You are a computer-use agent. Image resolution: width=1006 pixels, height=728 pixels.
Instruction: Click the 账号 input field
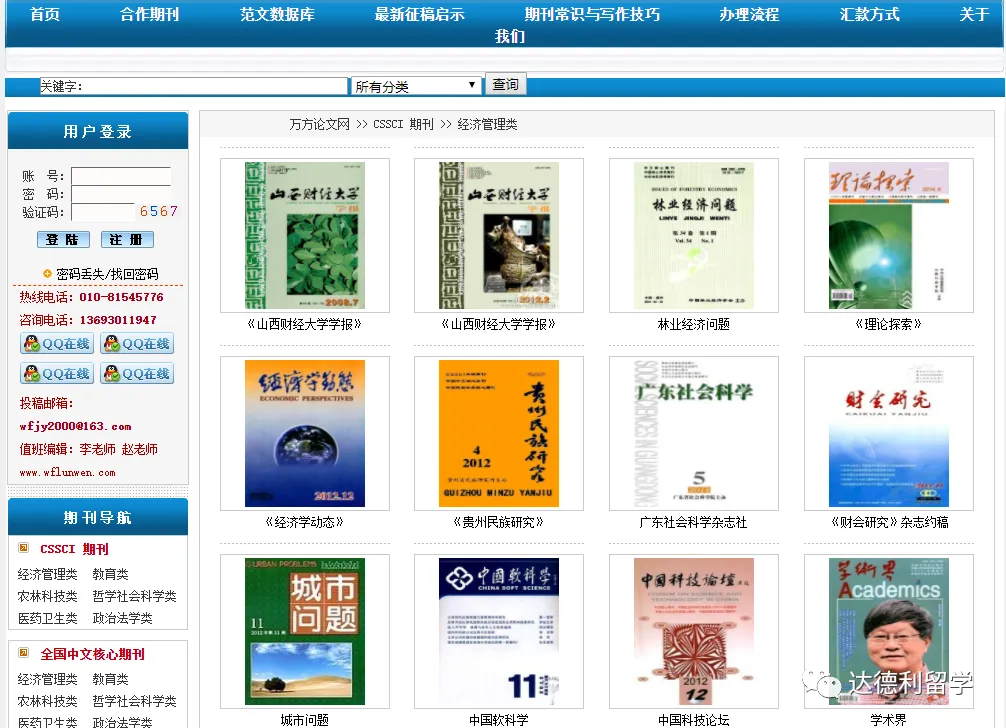coord(121,176)
